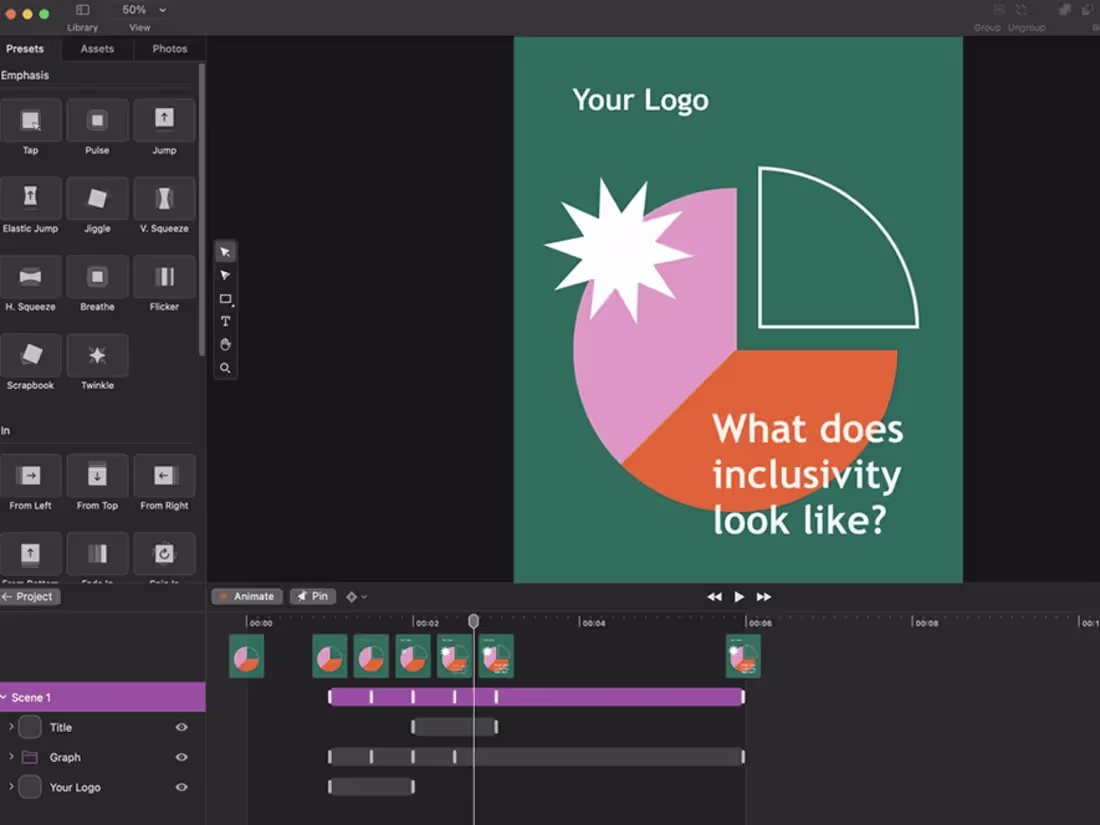Viewport: 1100px width, 825px height.
Task: Select the Text tool in the canvas toolbar
Action: click(225, 321)
